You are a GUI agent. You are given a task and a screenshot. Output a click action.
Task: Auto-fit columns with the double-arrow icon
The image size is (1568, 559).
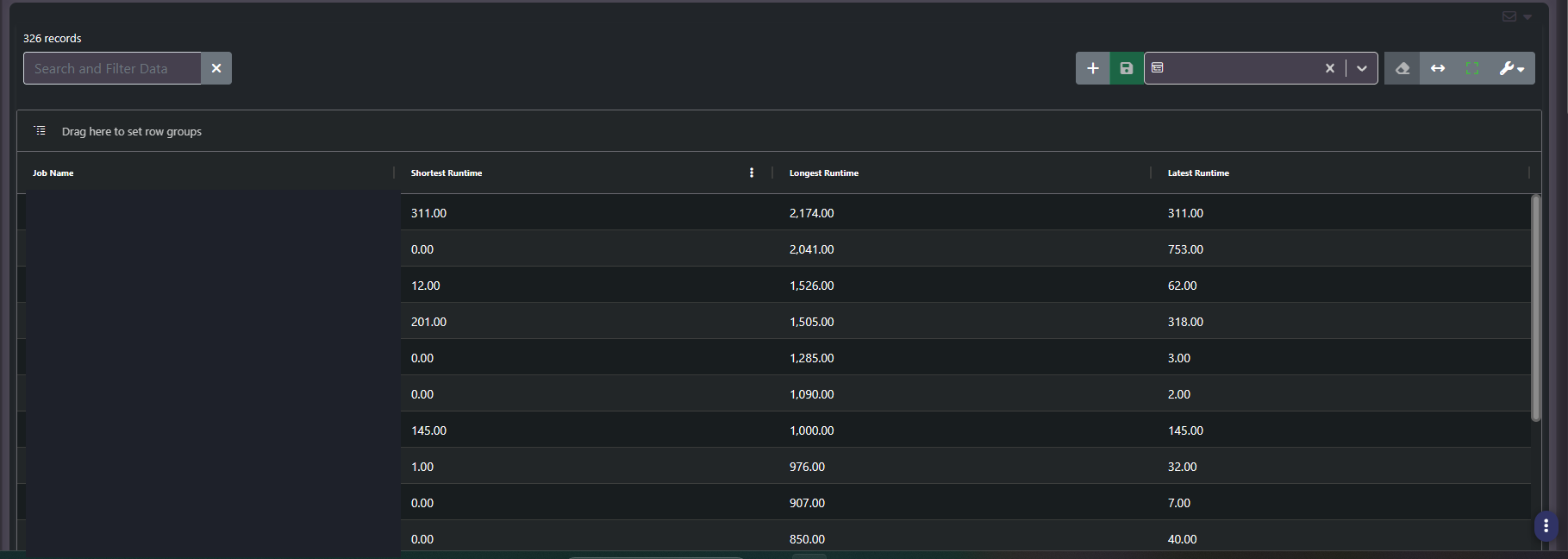pos(1438,68)
